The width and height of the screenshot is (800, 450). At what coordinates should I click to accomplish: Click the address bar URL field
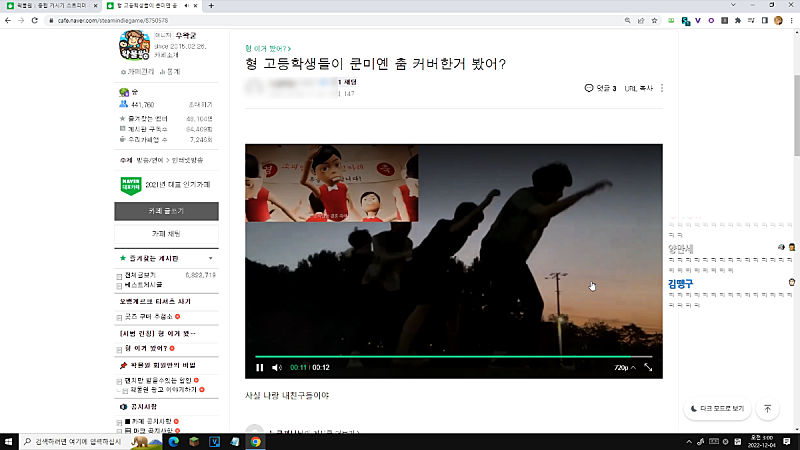332,20
